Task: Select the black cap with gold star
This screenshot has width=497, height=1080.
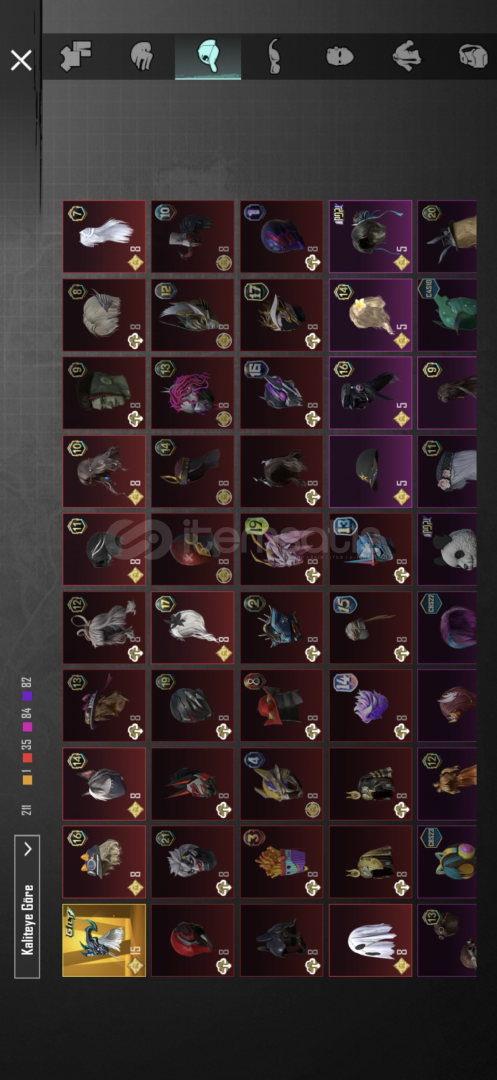Action: 370,471
